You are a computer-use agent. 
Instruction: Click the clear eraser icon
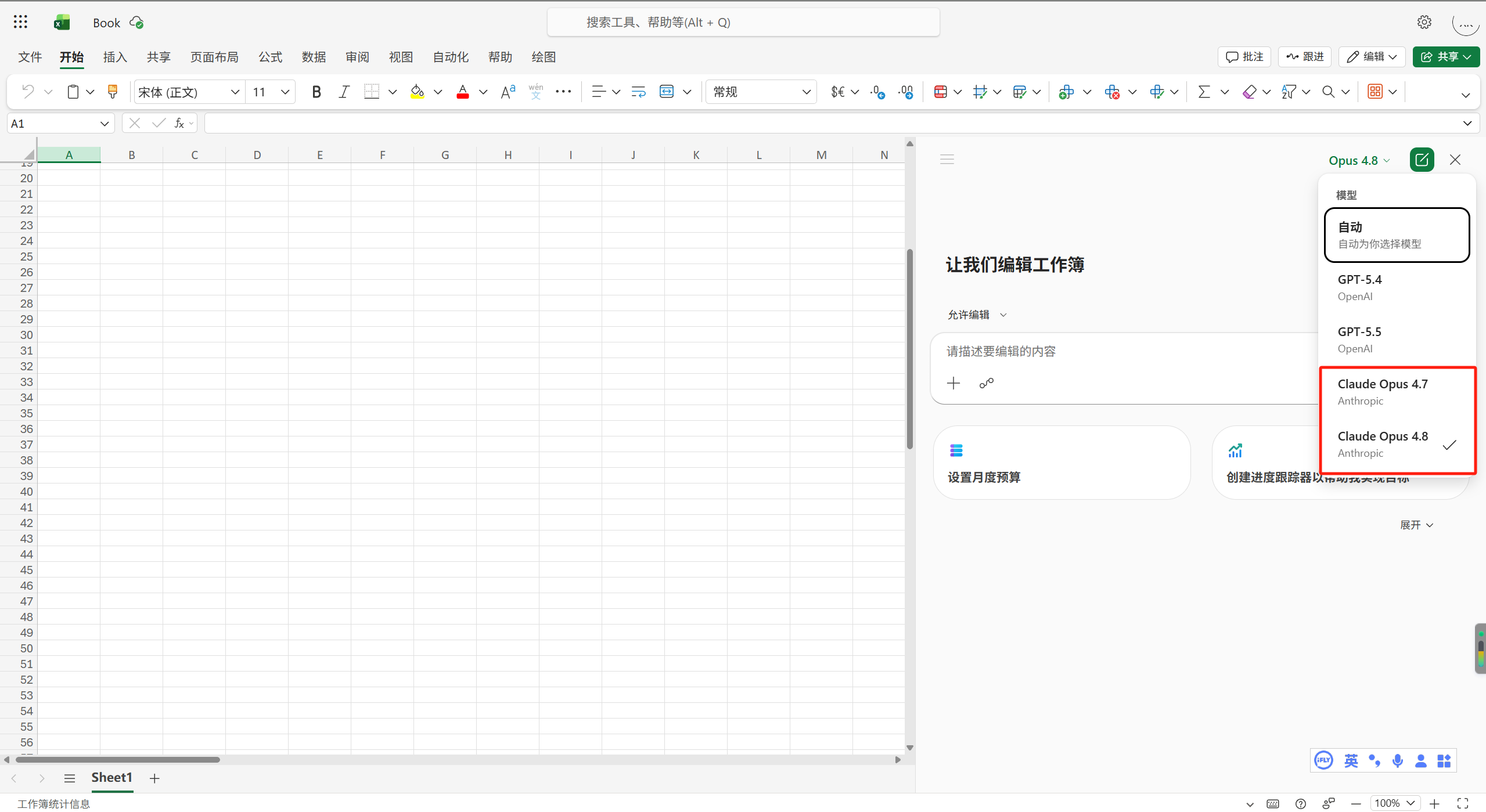click(1249, 92)
